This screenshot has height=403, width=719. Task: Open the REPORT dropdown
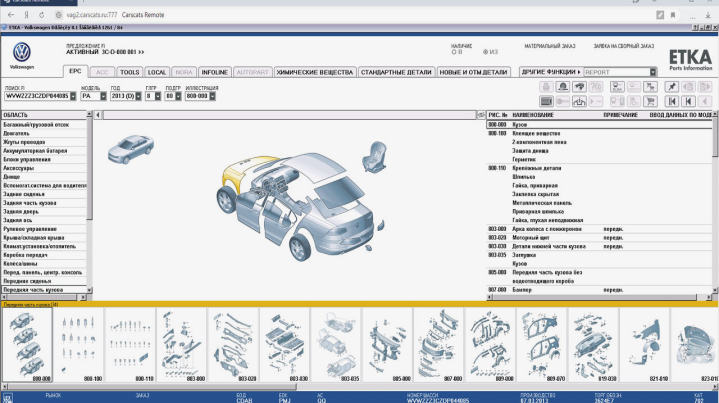tap(653, 72)
